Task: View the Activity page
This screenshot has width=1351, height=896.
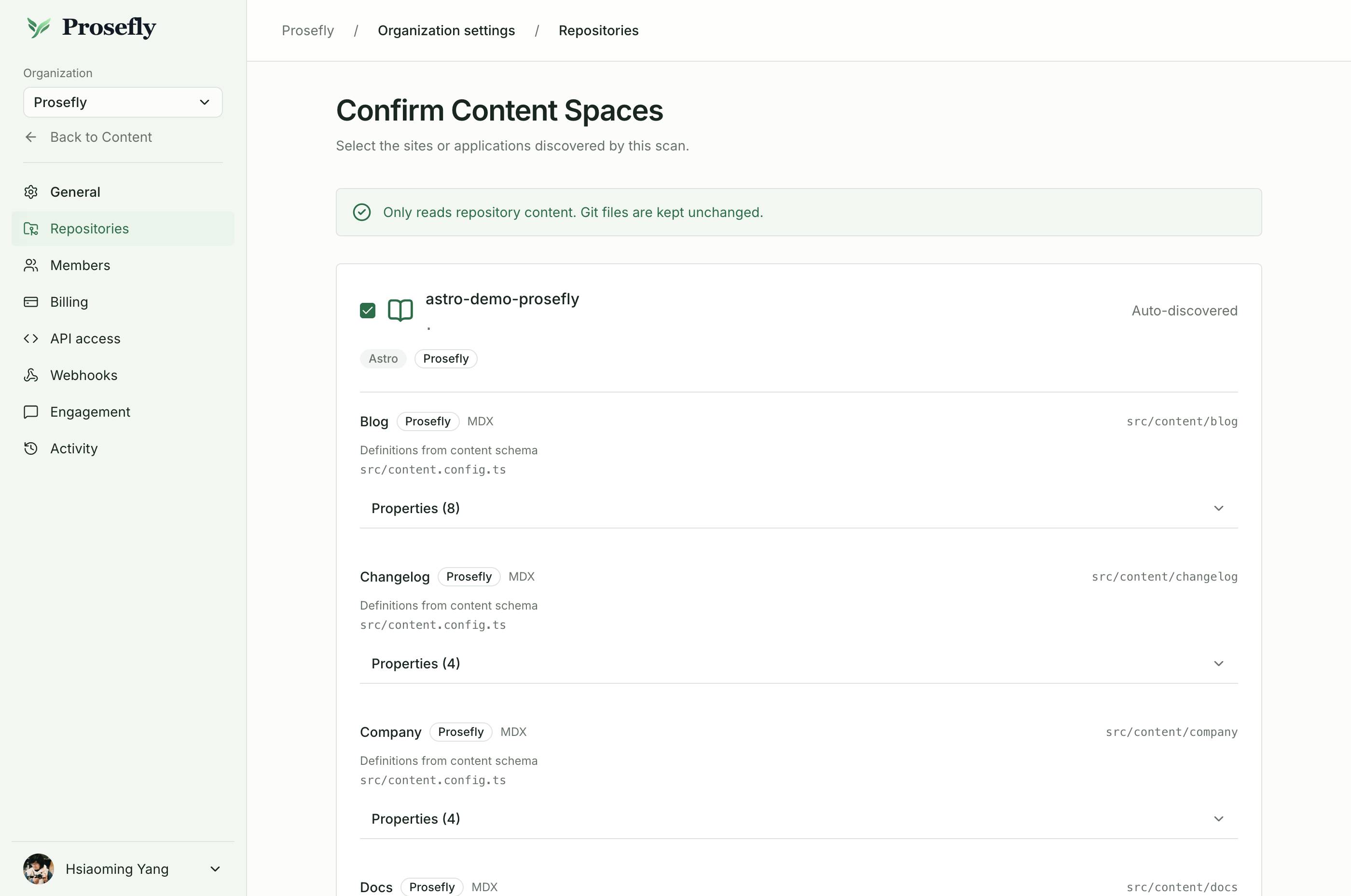Action: point(123,448)
